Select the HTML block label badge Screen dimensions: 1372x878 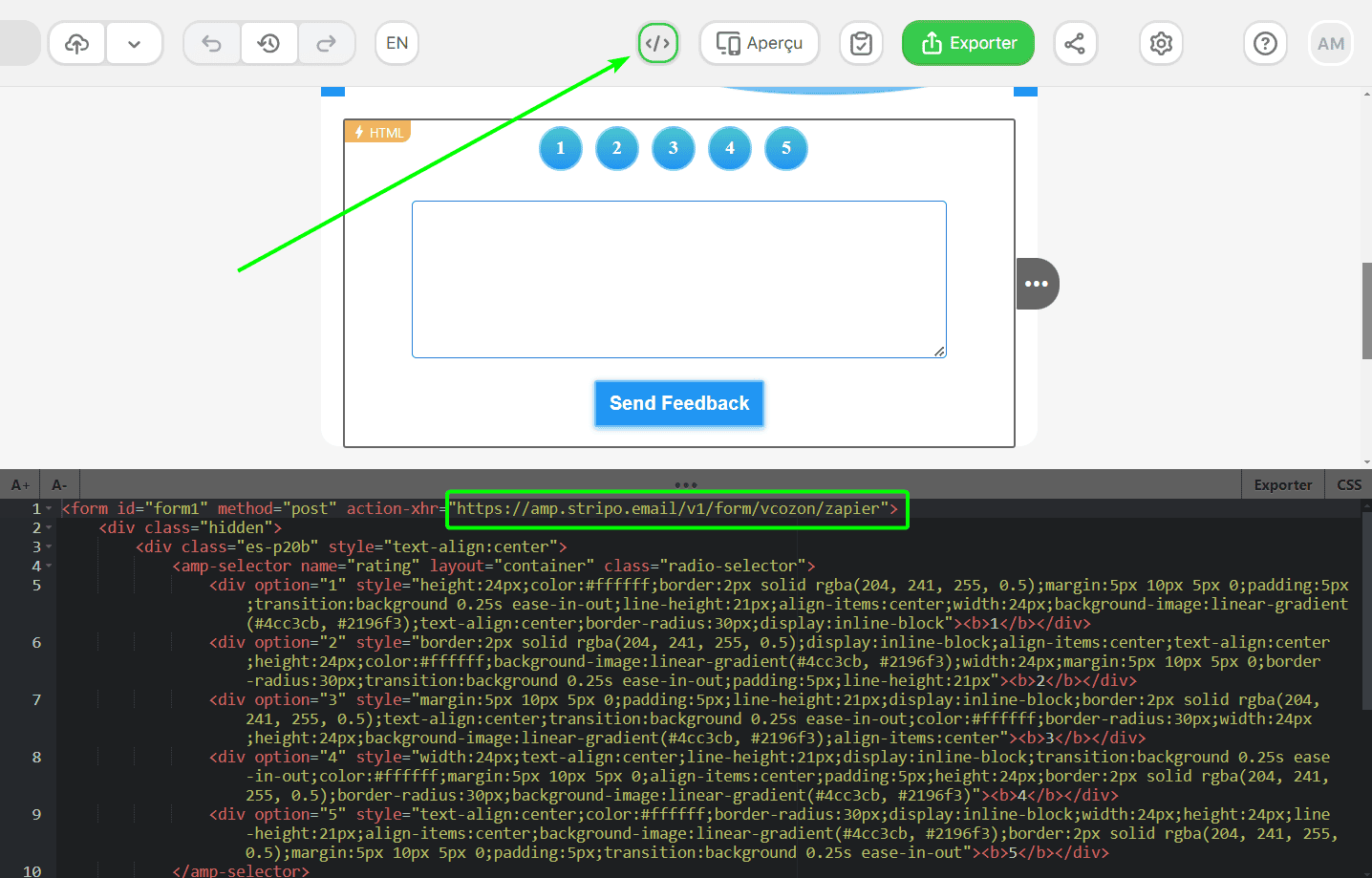tap(377, 132)
